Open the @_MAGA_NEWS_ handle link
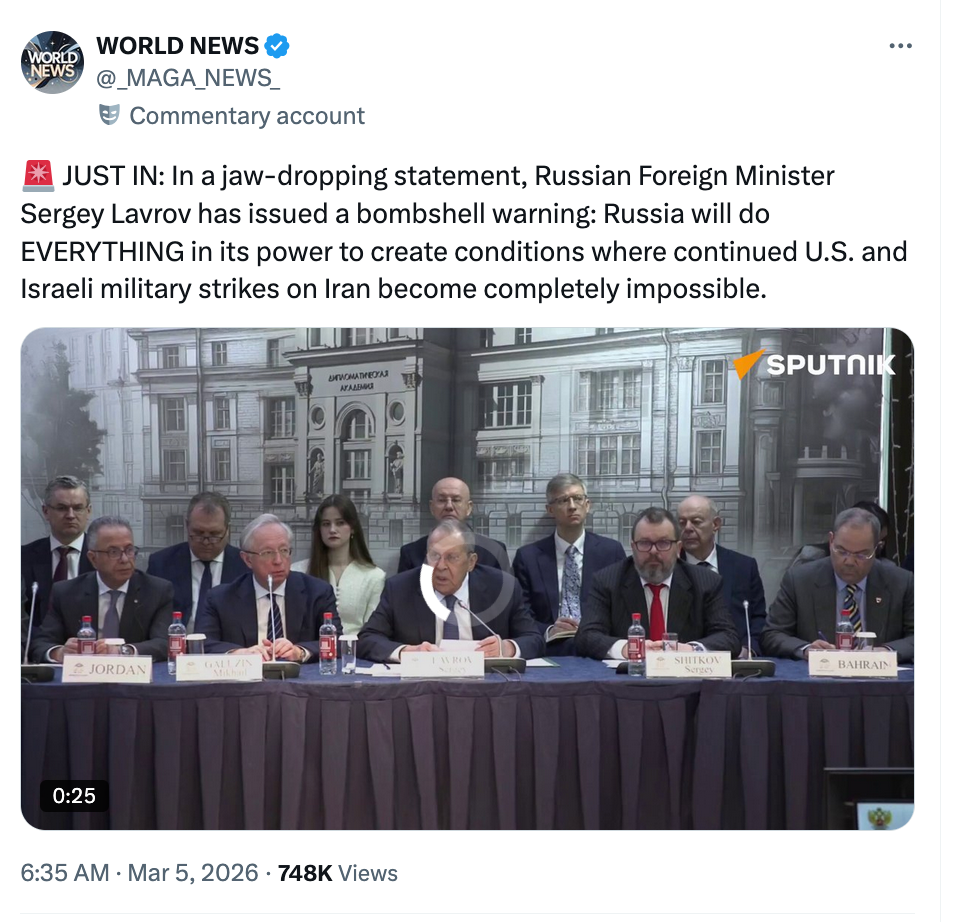The image size is (962, 922). click(x=188, y=78)
